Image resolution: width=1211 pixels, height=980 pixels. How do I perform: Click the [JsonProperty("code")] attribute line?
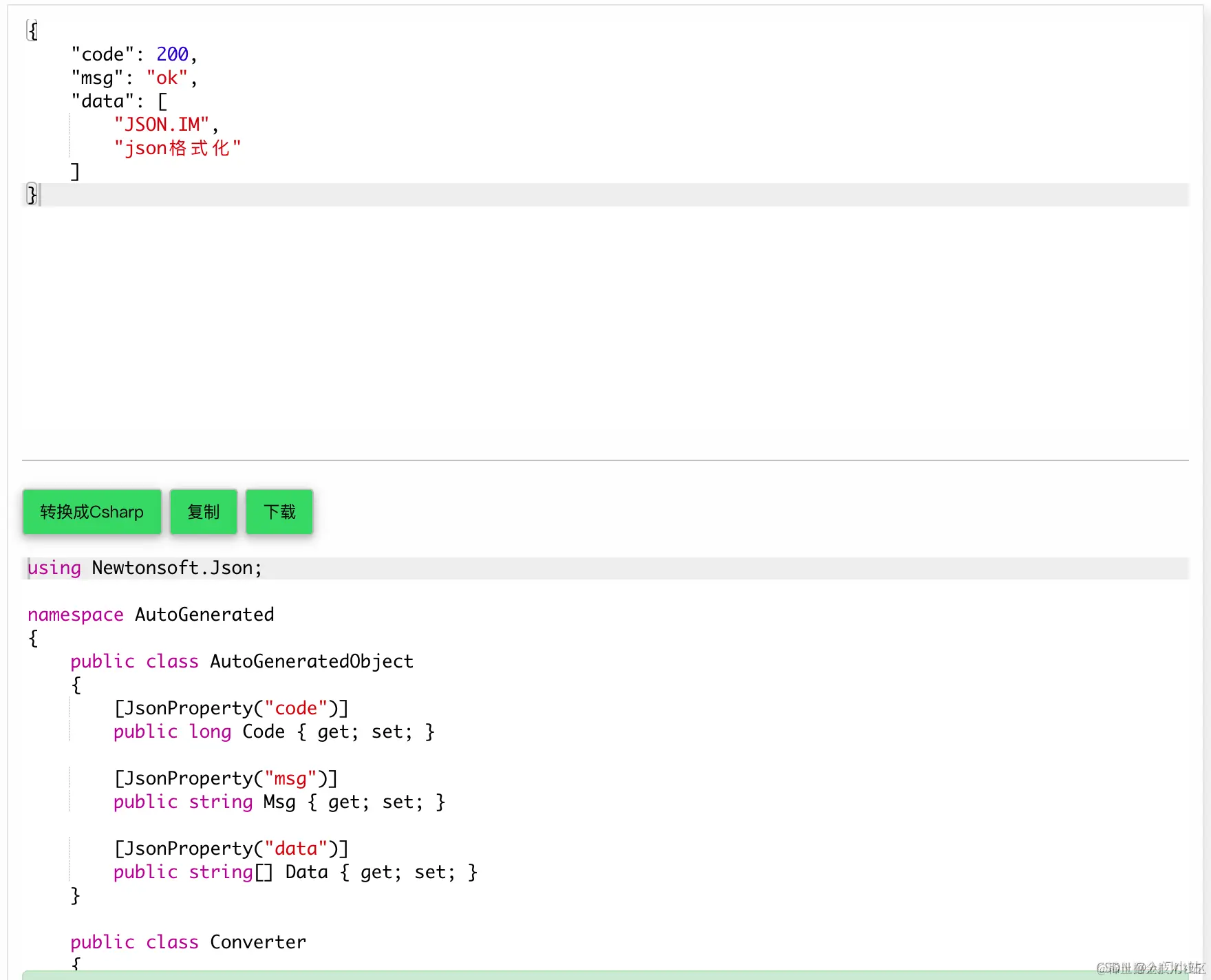tap(231, 708)
